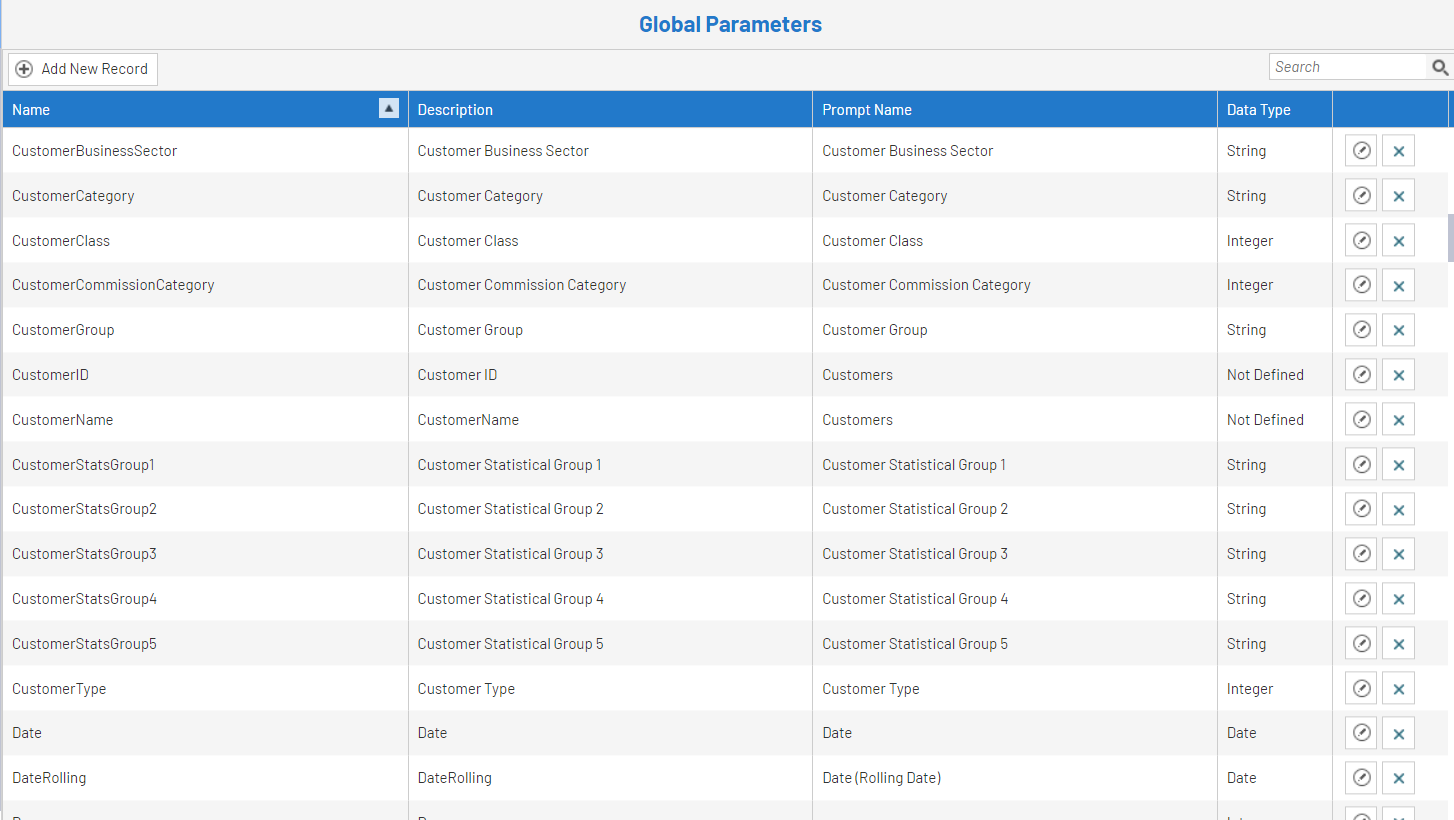Click the search magnifier icon

pyautogui.click(x=1440, y=67)
